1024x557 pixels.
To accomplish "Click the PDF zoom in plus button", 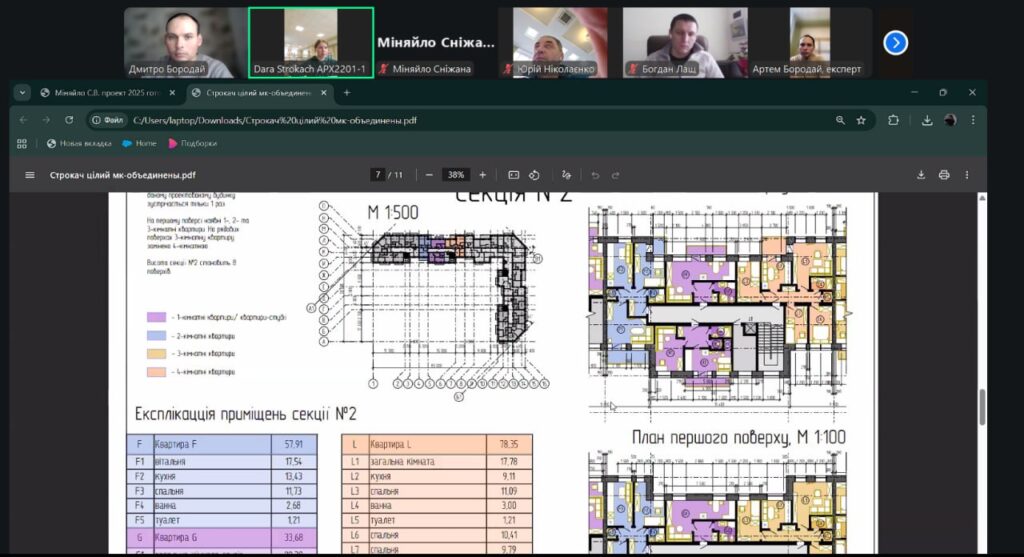I will 483,175.
